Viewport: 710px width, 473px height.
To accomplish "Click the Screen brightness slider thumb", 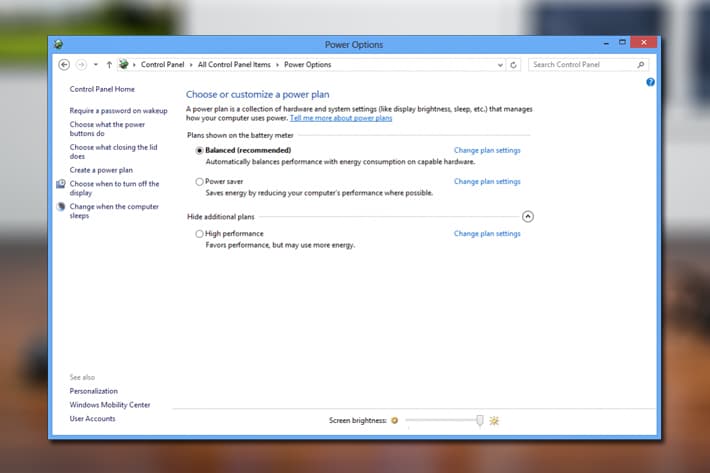I will pos(480,420).
